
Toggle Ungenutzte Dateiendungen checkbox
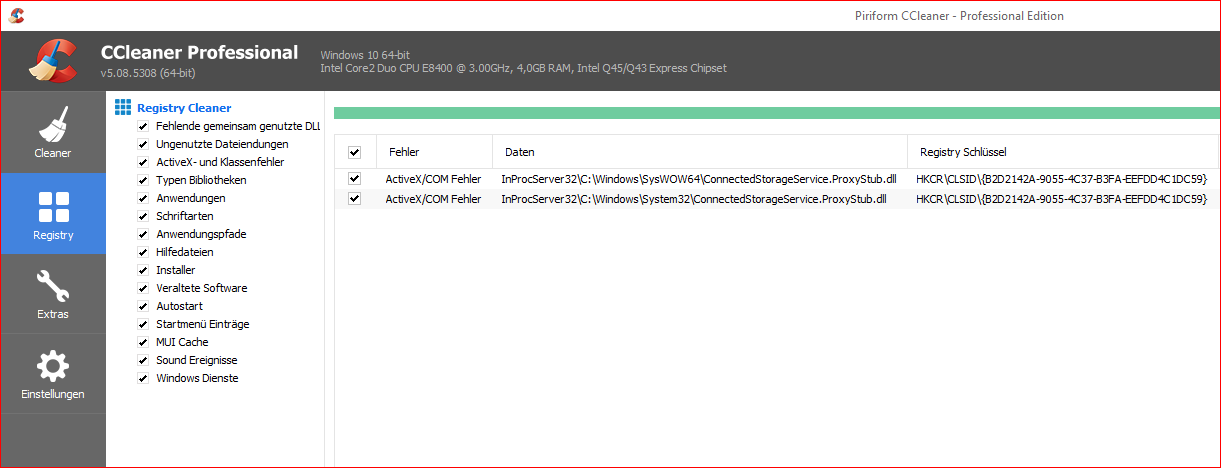[143, 144]
